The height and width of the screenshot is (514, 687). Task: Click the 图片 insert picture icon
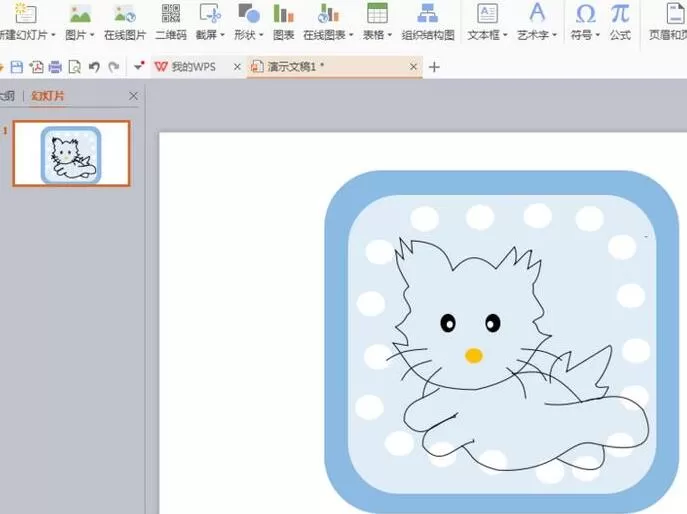[80, 14]
